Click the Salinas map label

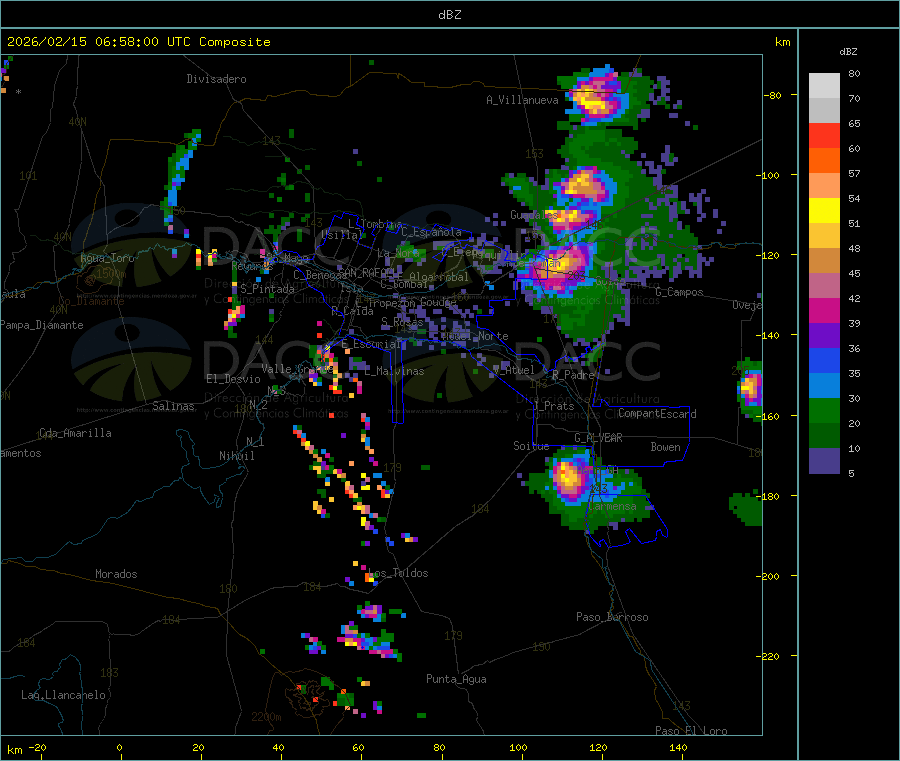(x=173, y=406)
